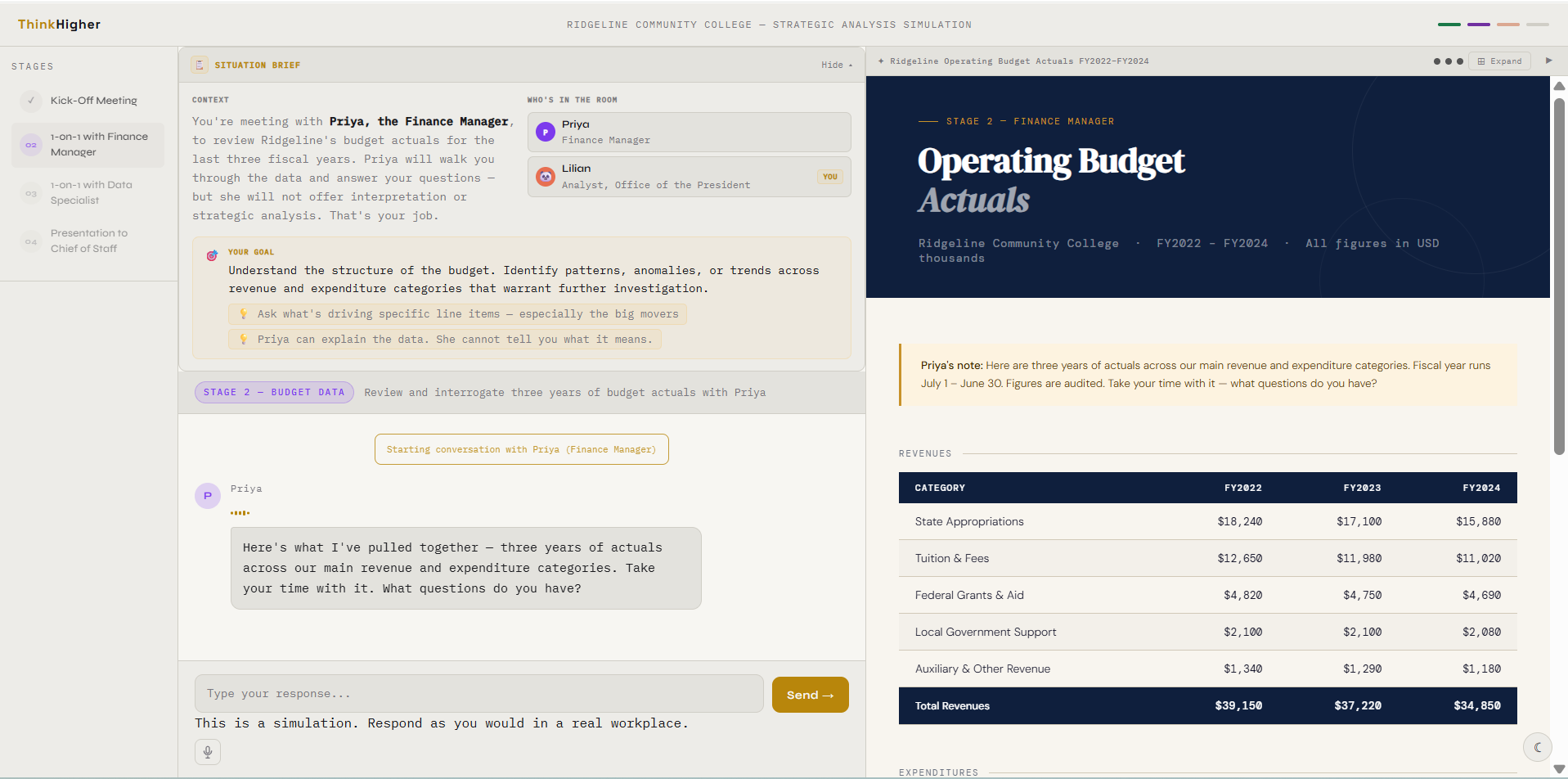Screen dimensions: 1568x779
Task: Click the 'Ask what's driving specific line items' hint
Action: coord(457,313)
